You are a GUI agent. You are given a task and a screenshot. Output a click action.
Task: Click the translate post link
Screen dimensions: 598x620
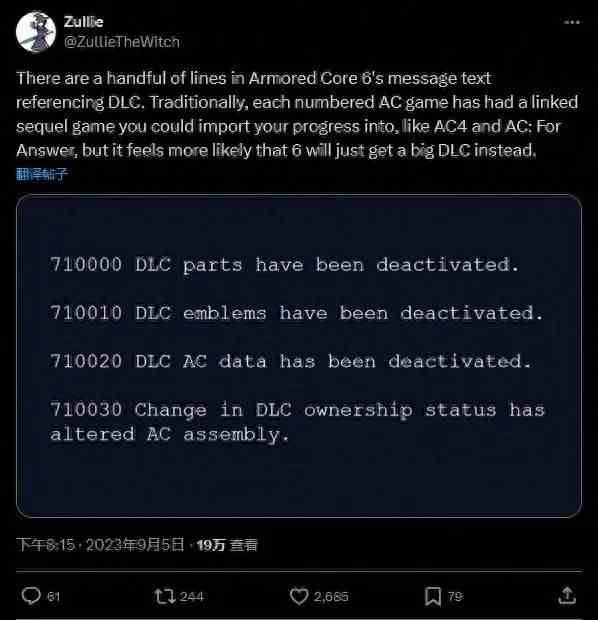click(42, 174)
